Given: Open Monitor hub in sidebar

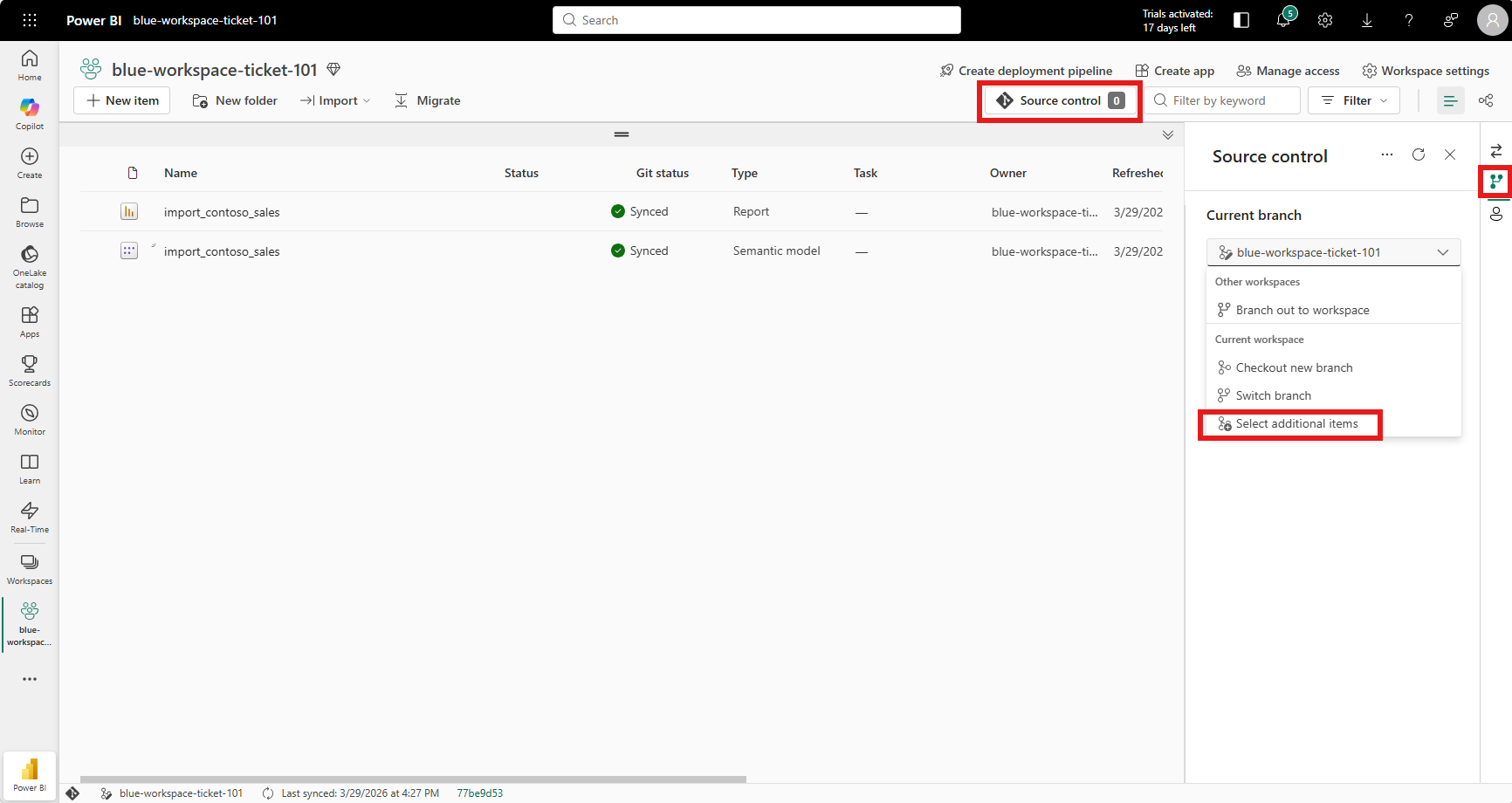Looking at the screenshot, I should tap(30, 420).
